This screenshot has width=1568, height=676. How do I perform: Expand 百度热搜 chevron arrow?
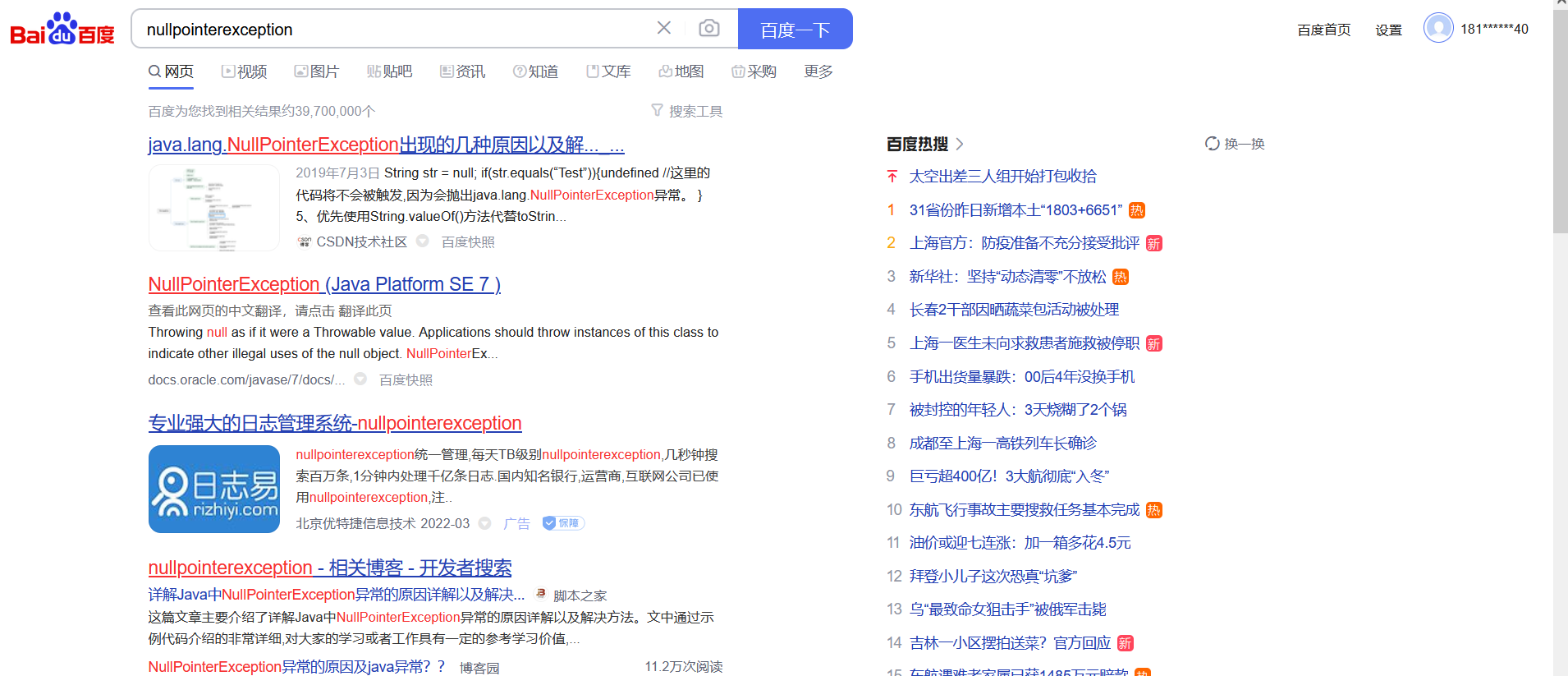point(960,144)
